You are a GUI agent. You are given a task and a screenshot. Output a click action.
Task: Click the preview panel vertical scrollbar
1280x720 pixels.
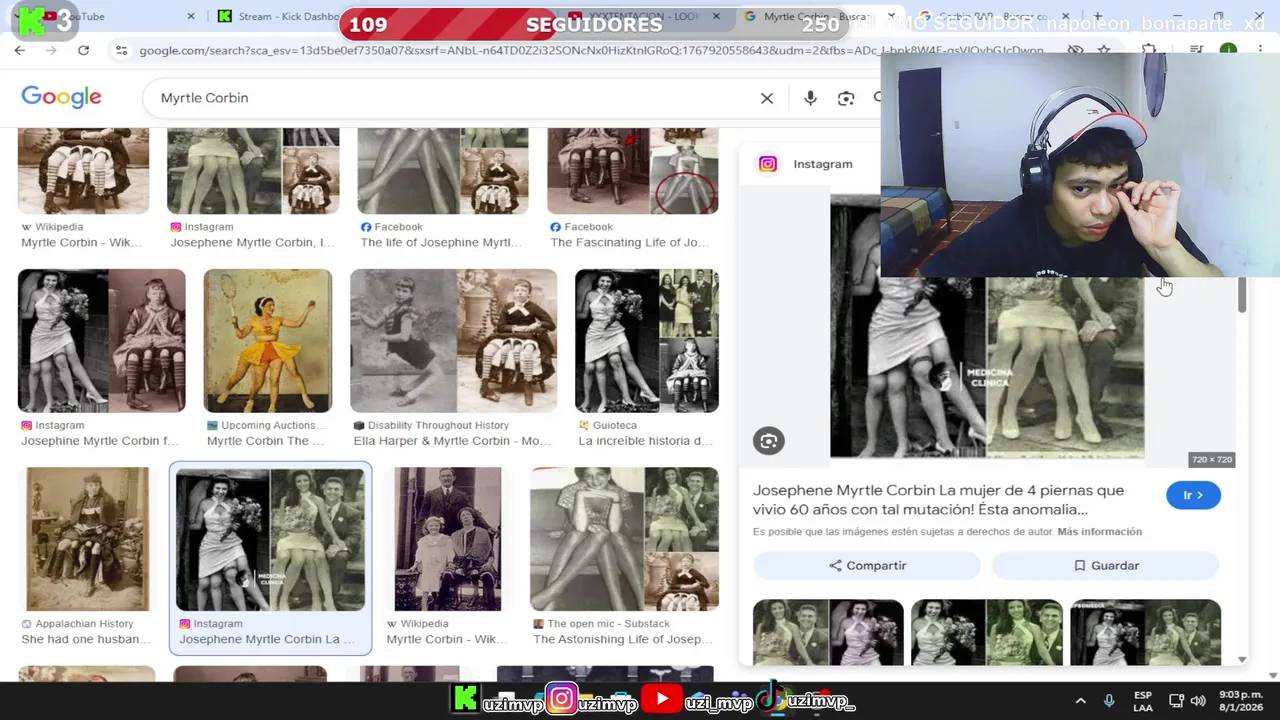pyautogui.click(x=1242, y=296)
